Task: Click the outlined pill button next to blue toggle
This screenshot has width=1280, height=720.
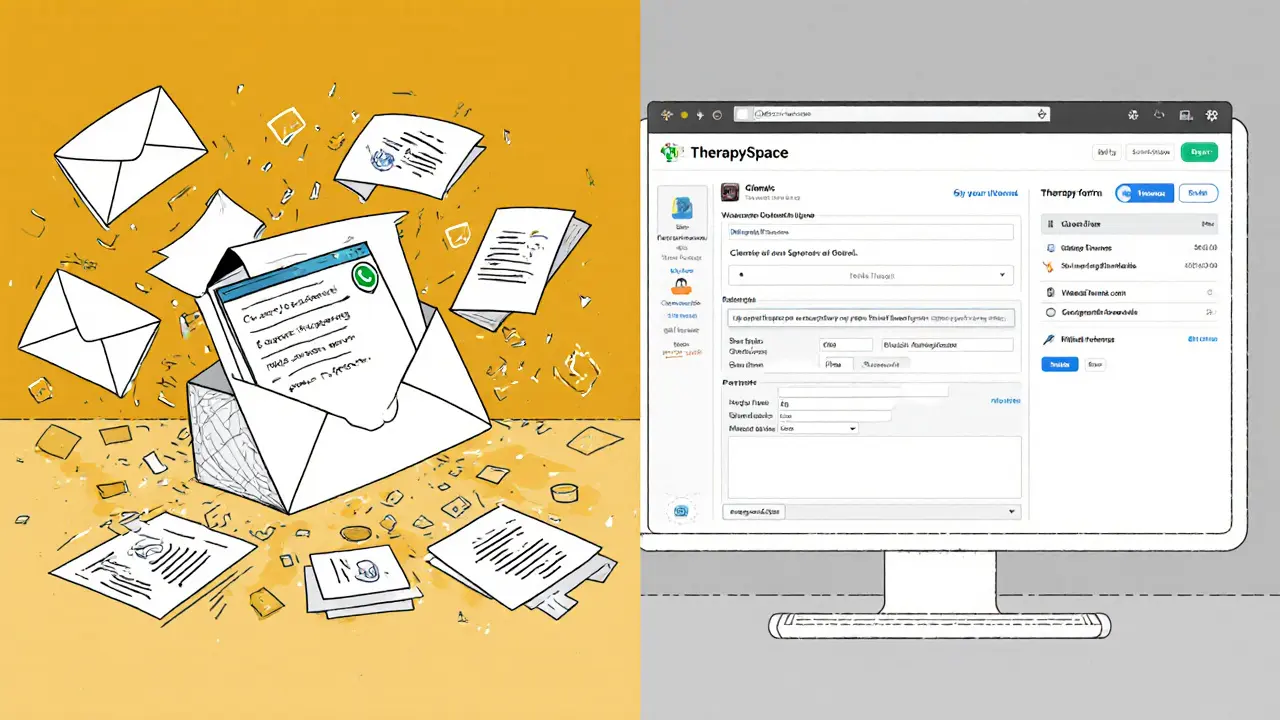Action: tap(1198, 193)
